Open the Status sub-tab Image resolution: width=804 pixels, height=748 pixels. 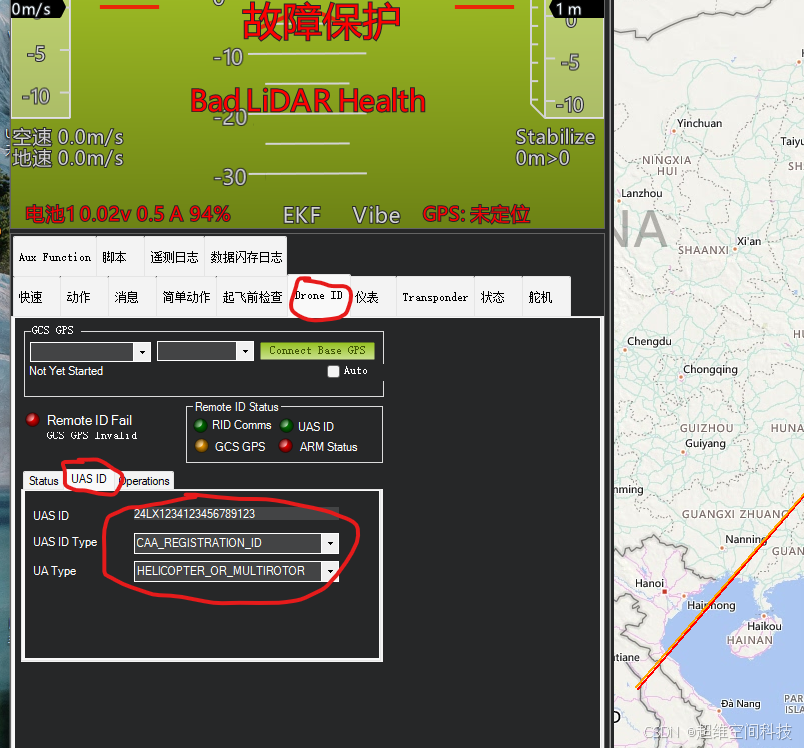pyautogui.click(x=44, y=481)
